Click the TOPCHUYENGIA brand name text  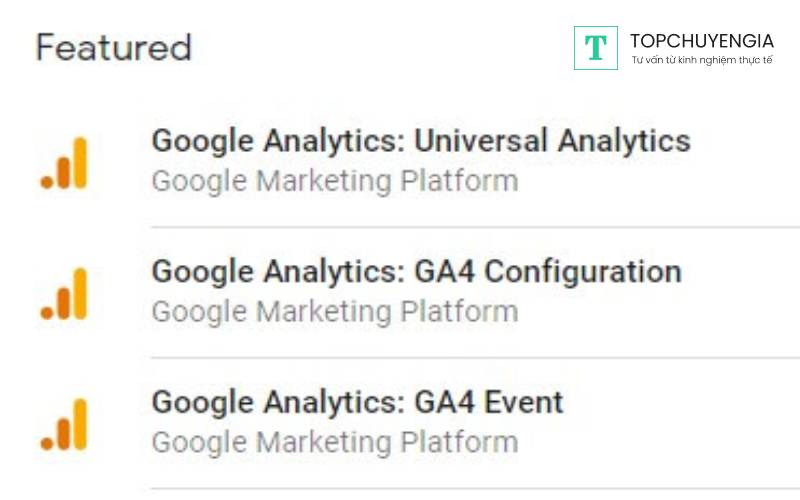701,41
